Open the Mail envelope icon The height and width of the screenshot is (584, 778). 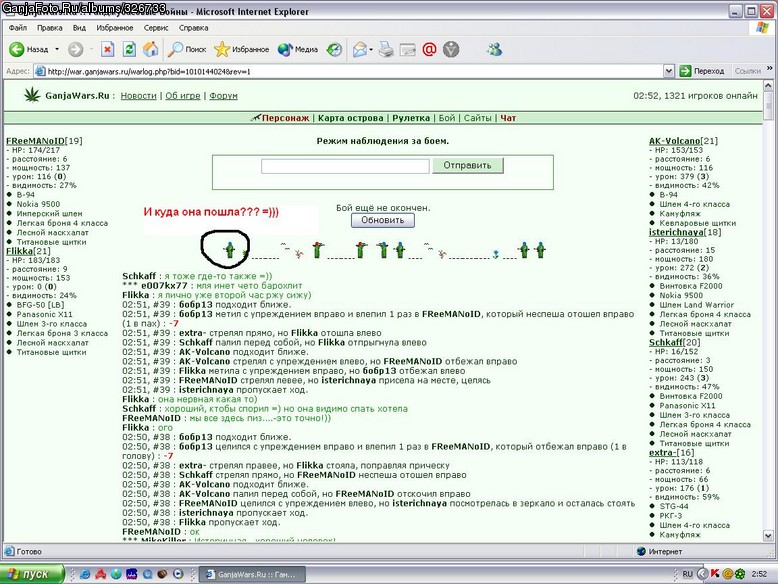point(359,49)
